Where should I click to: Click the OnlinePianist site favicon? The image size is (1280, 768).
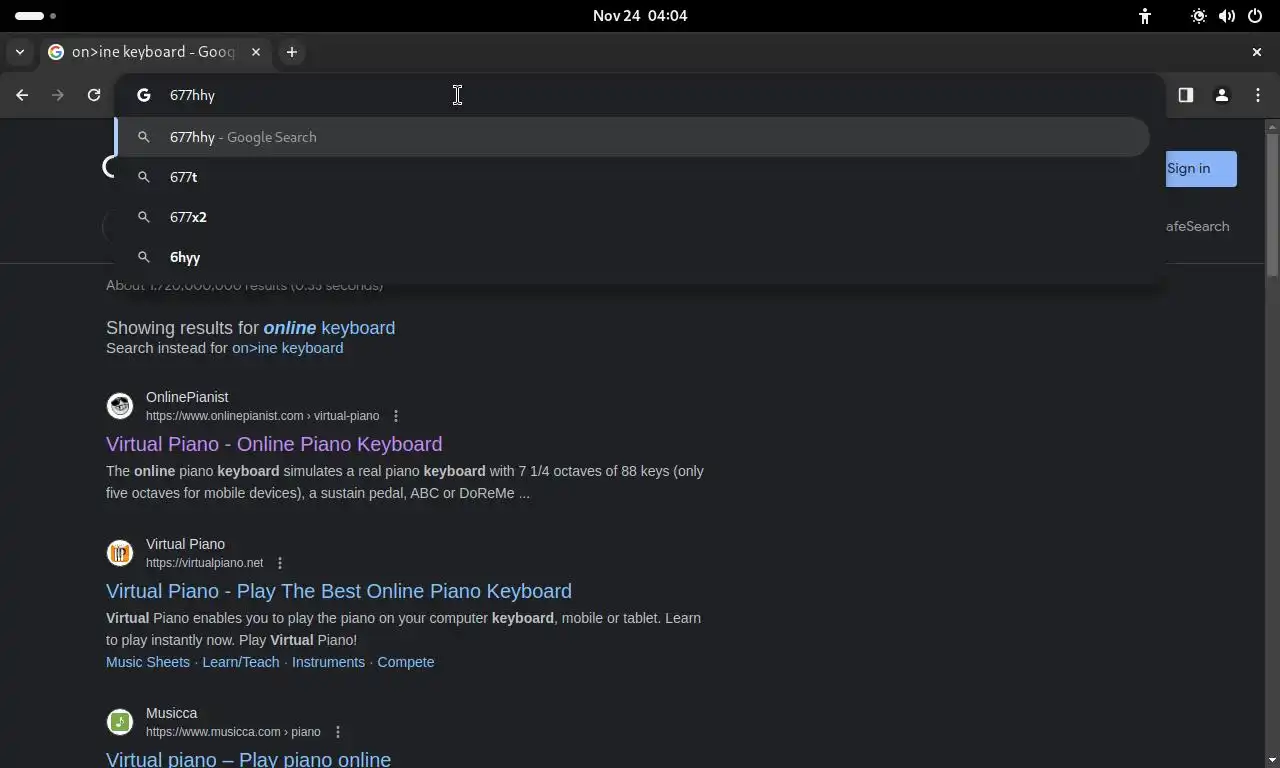coord(120,405)
